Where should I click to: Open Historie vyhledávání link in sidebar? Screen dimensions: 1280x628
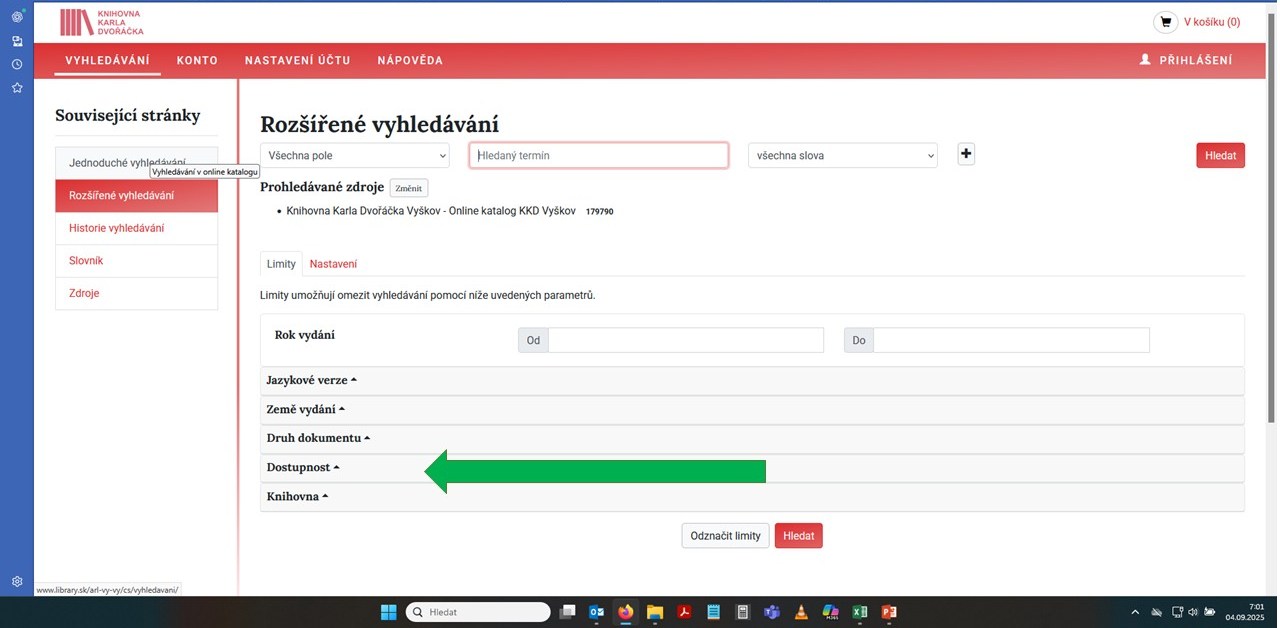click(x=117, y=228)
